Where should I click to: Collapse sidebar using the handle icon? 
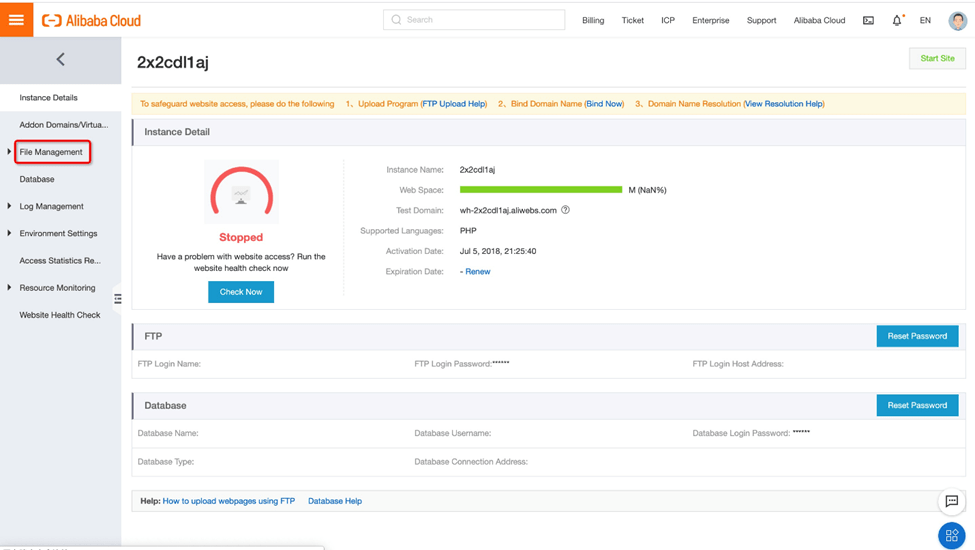[x=118, y=298]
